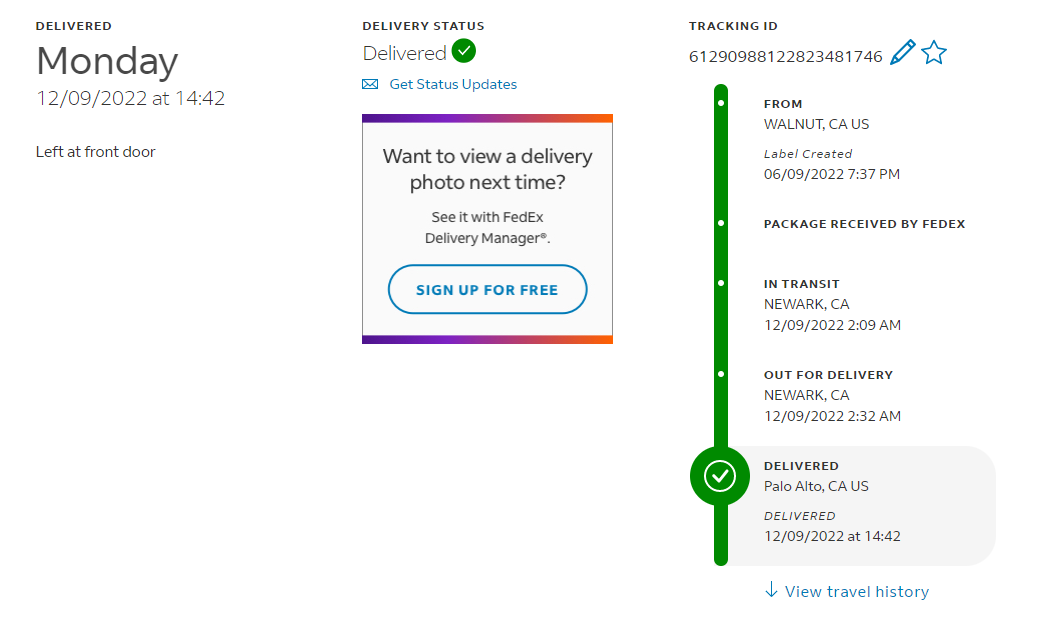1060x622 pixels.
Task: Click the down arrow beside View travel history
Action: [771, 590]
